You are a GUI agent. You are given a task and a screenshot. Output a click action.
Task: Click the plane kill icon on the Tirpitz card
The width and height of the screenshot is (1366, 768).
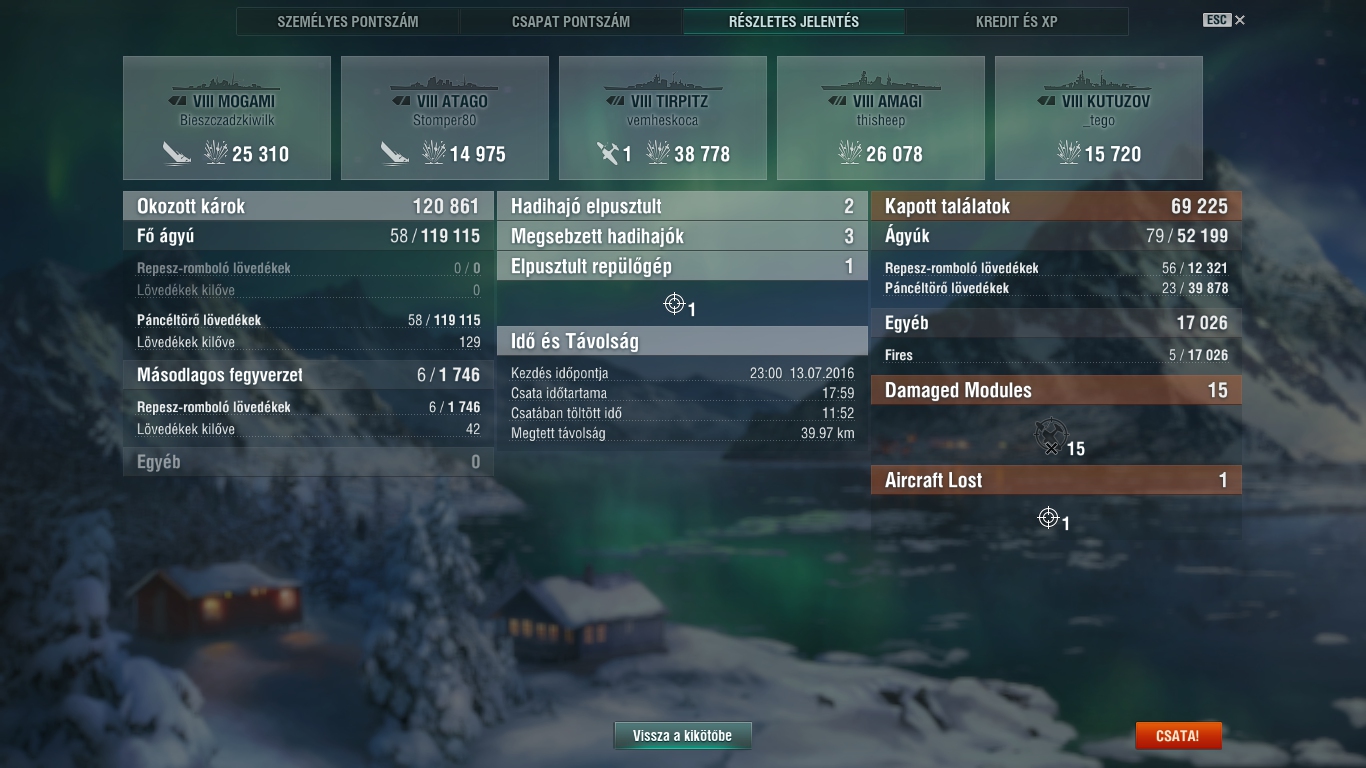pyautogui.click(x=608, y=153)
